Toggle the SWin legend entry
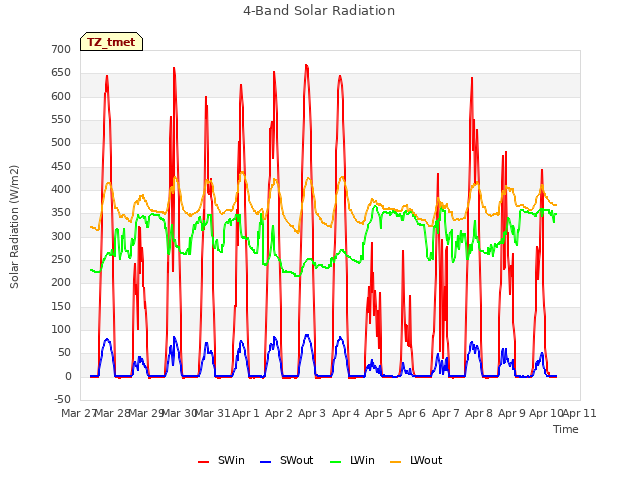This screenshot has height=480, width=640. pos(221,460)
